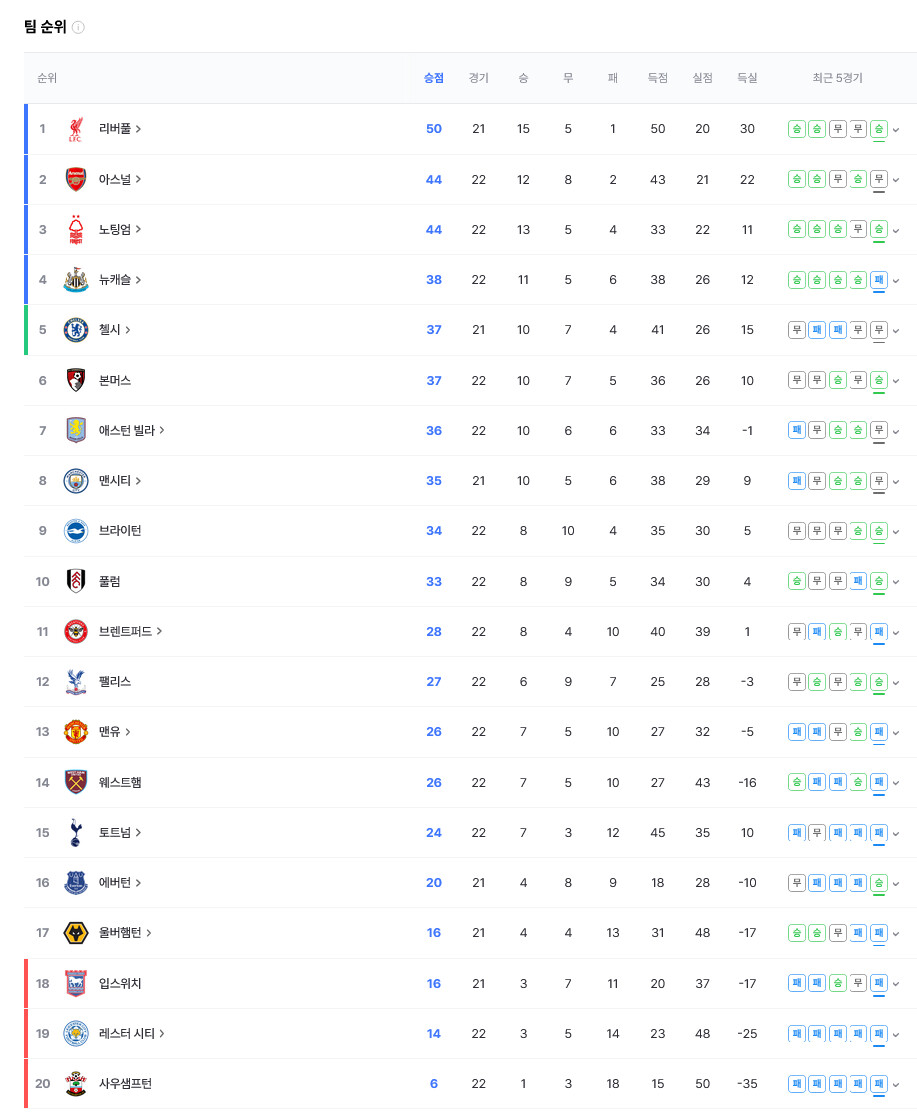Open the 애스턴 빌라 team link
Screen dimensions: 917x1117
coord(131,430)
